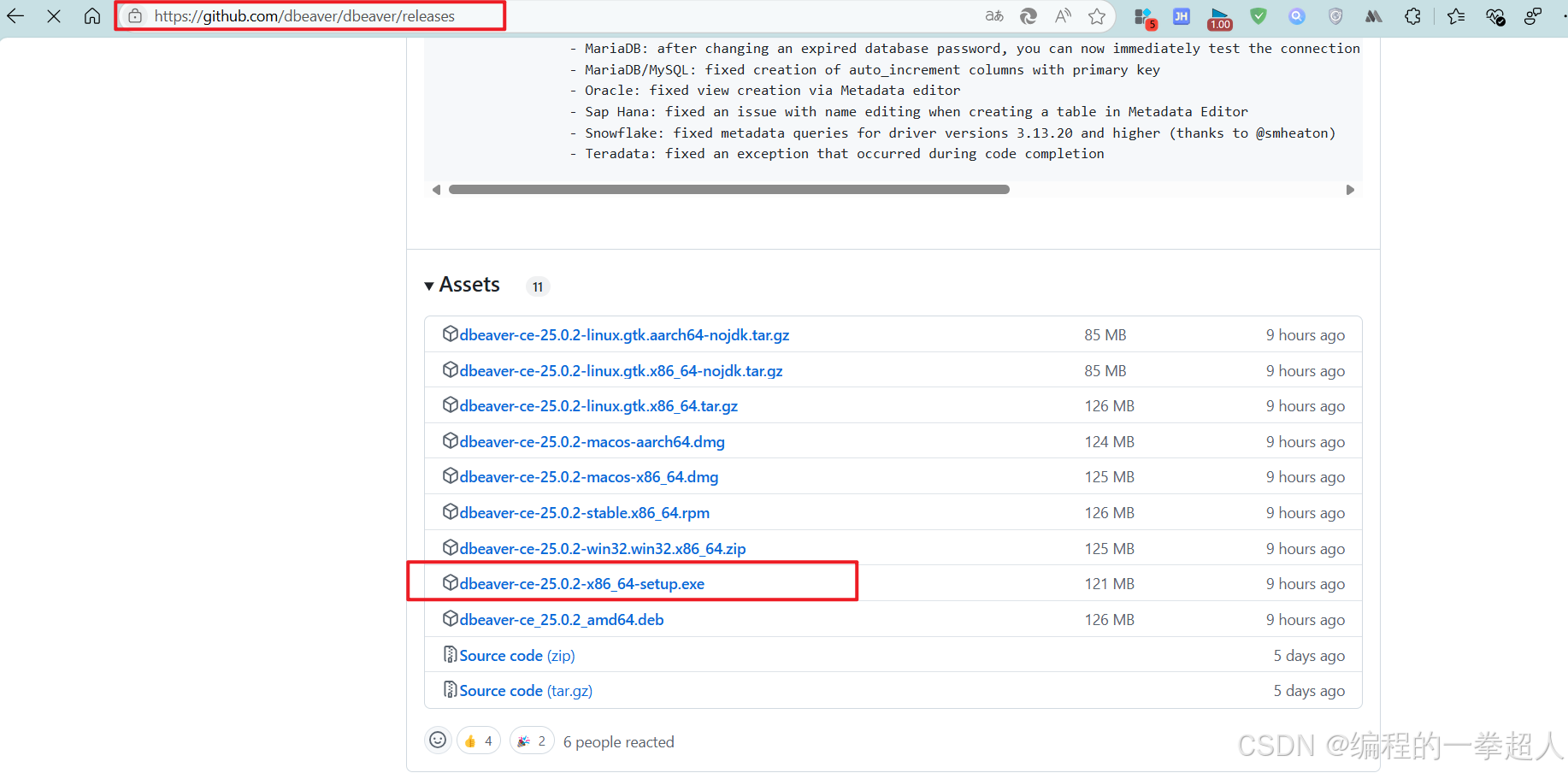Open the profile sharing icon in toolbar
The width and height of the screenshot is (1568, 773).
click(x=1533, y=16)
